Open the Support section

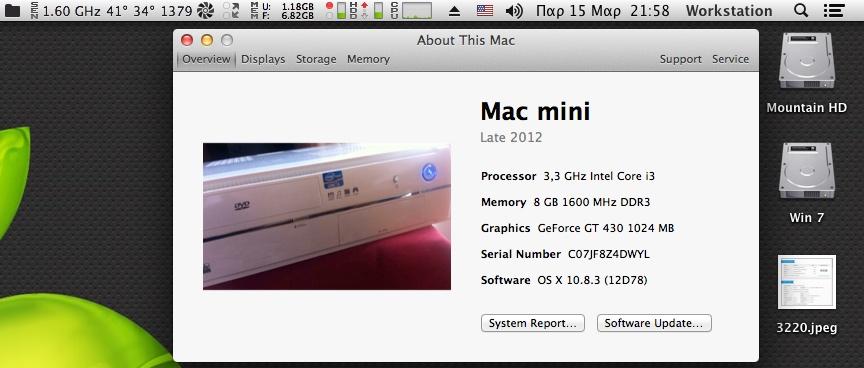[x=681, y=59]
